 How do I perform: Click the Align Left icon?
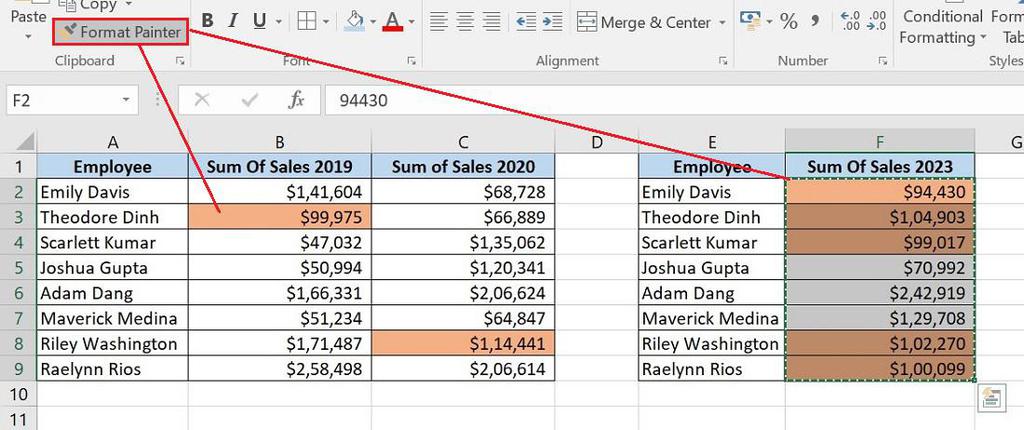coord(439,22)
